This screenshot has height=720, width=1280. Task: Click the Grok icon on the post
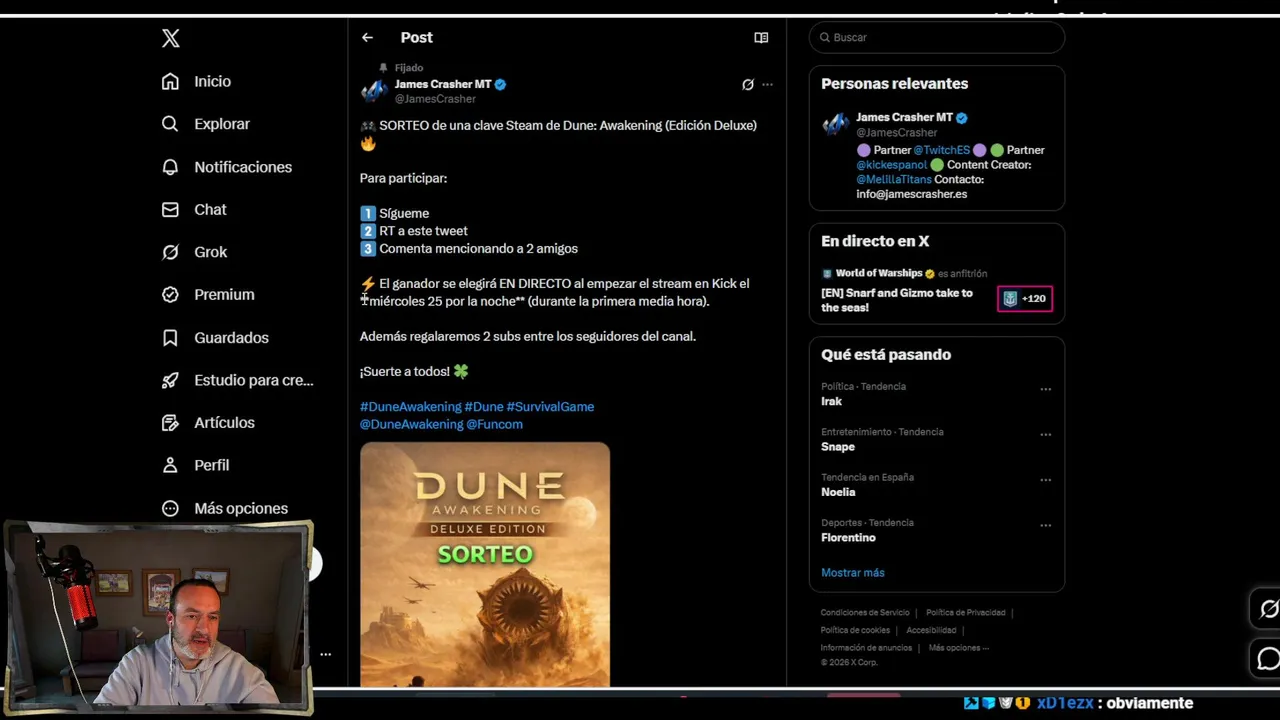click(x=747, y=84)
